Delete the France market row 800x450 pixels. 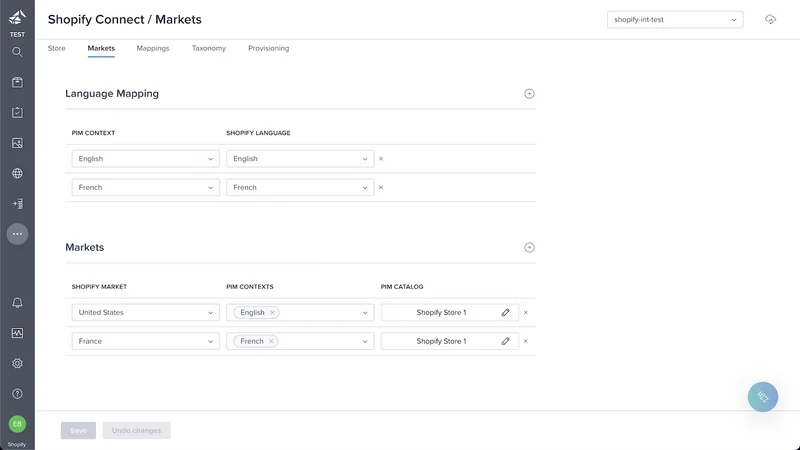click(526, 341)
